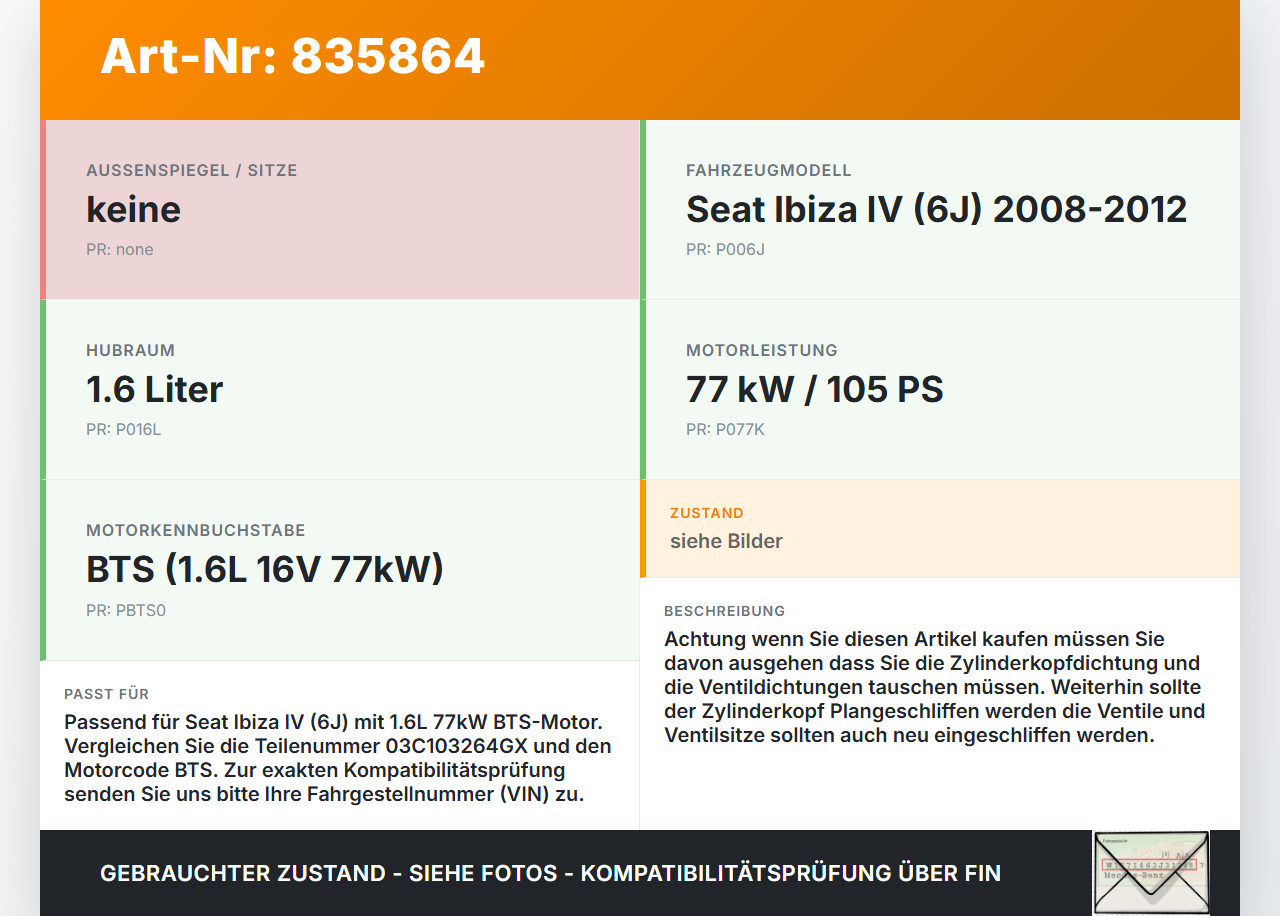This screenshot has width=1280, height=916.
Task: Click the 'Achtung wenn Sie diesen Artikel' description paragraph
Action: [934, 687]
